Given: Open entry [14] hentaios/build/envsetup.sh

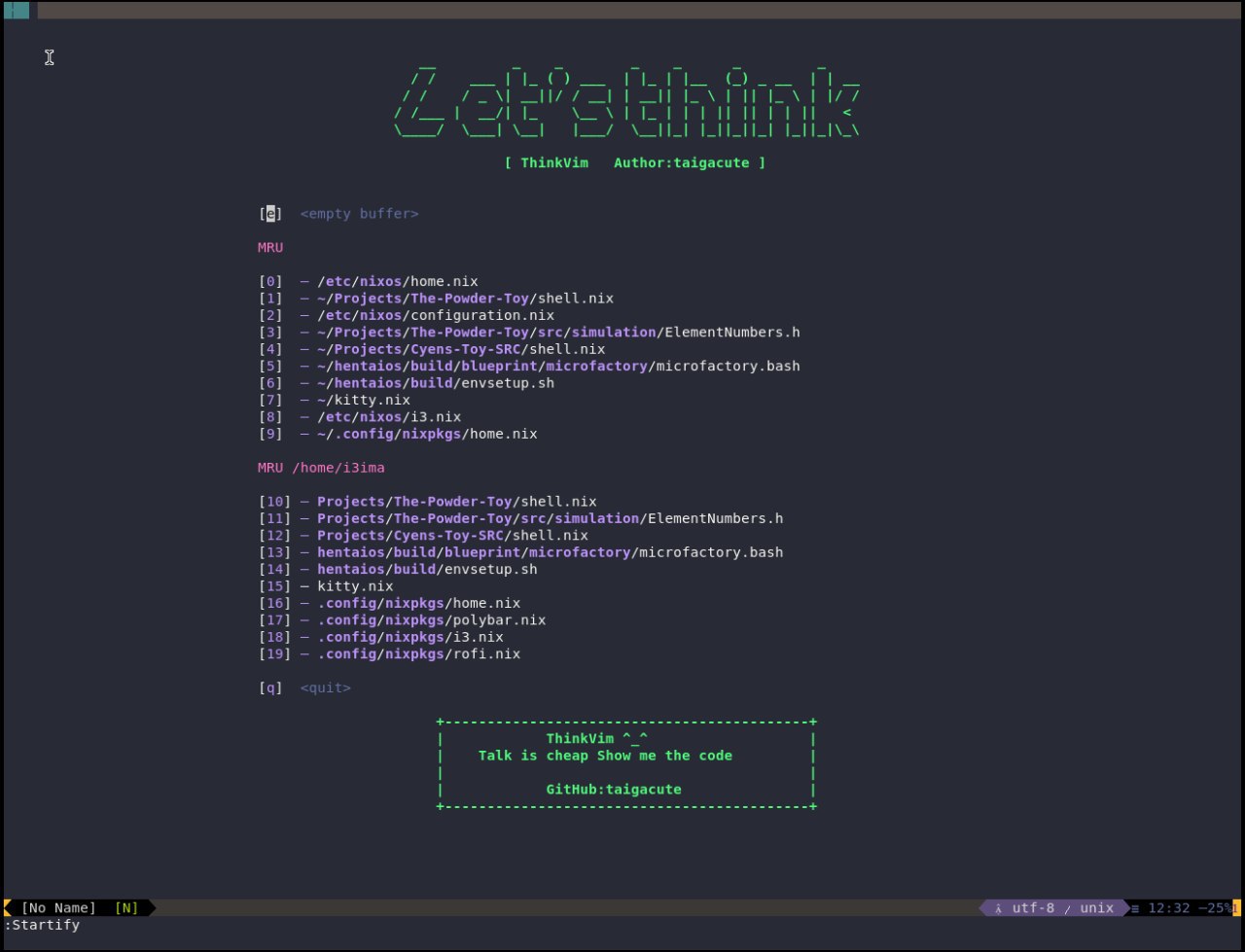Looking at the screenshot, I should (398, 570).
